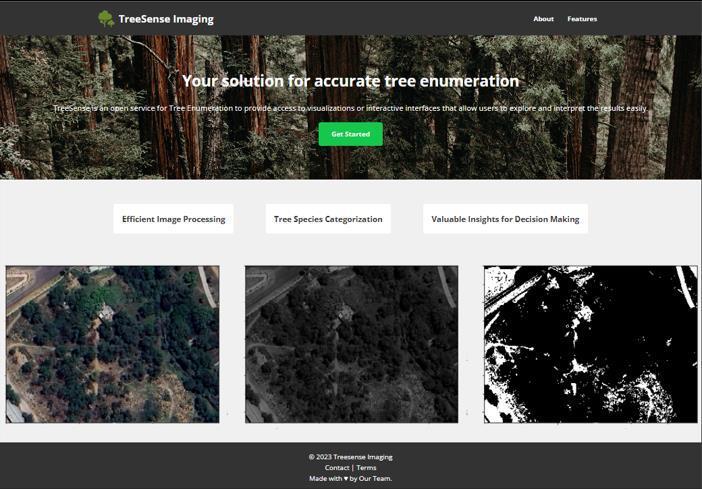702x489 pixels.
Task: Open the Features nav link
Action: 582,19
